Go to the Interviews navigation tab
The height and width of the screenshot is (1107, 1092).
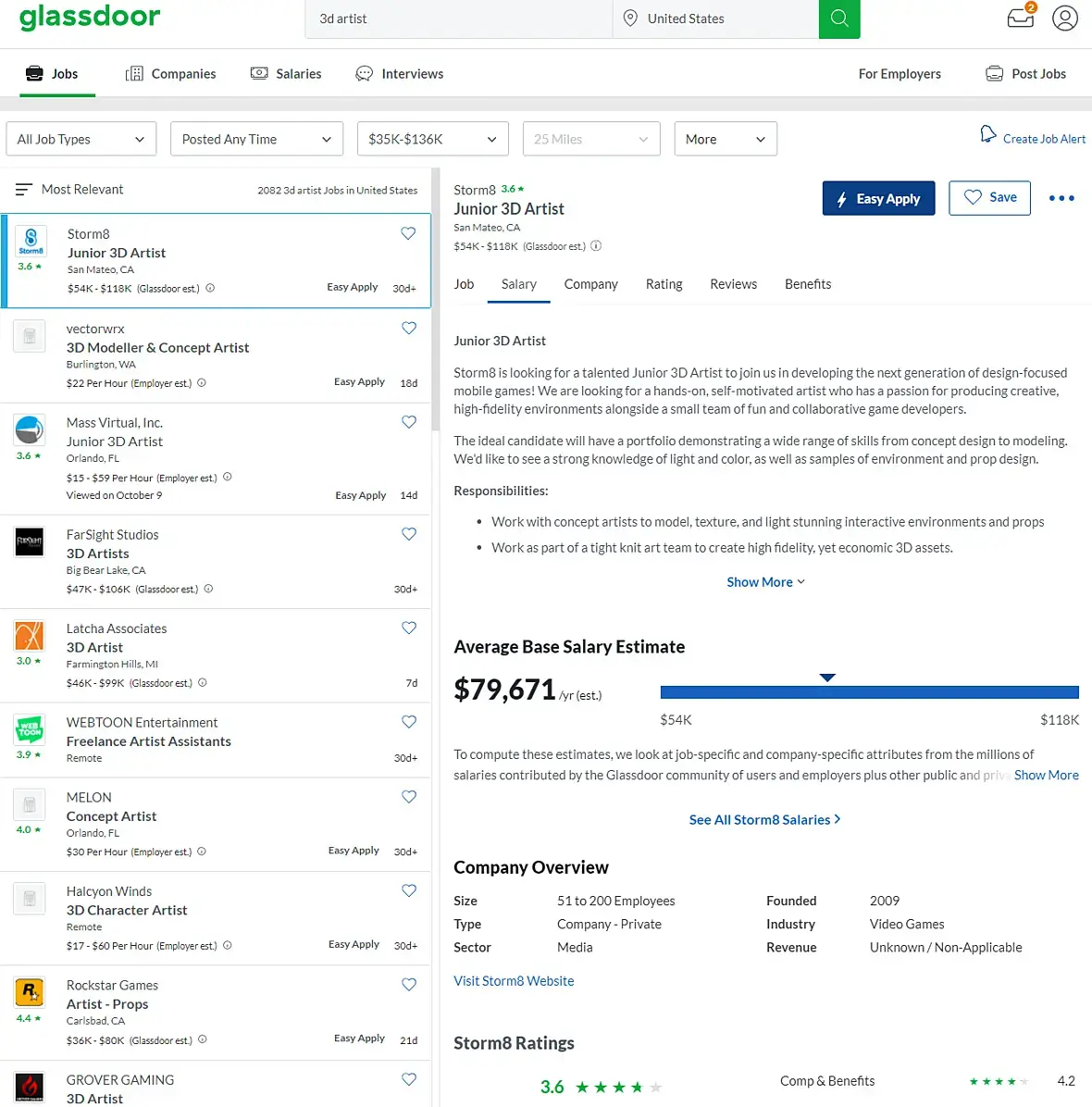coord(400,74)
